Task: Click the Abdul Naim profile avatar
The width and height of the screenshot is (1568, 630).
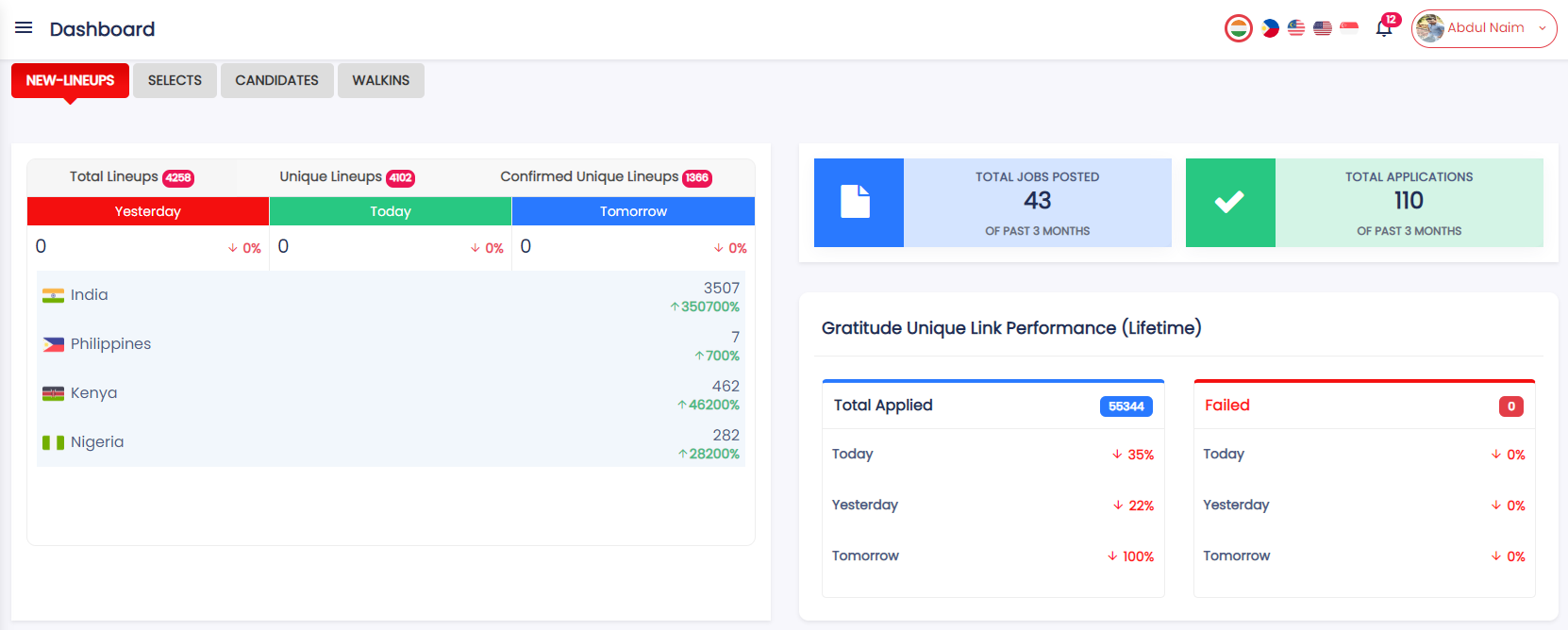Action: pyautogui.click(x=1430, y=28)
